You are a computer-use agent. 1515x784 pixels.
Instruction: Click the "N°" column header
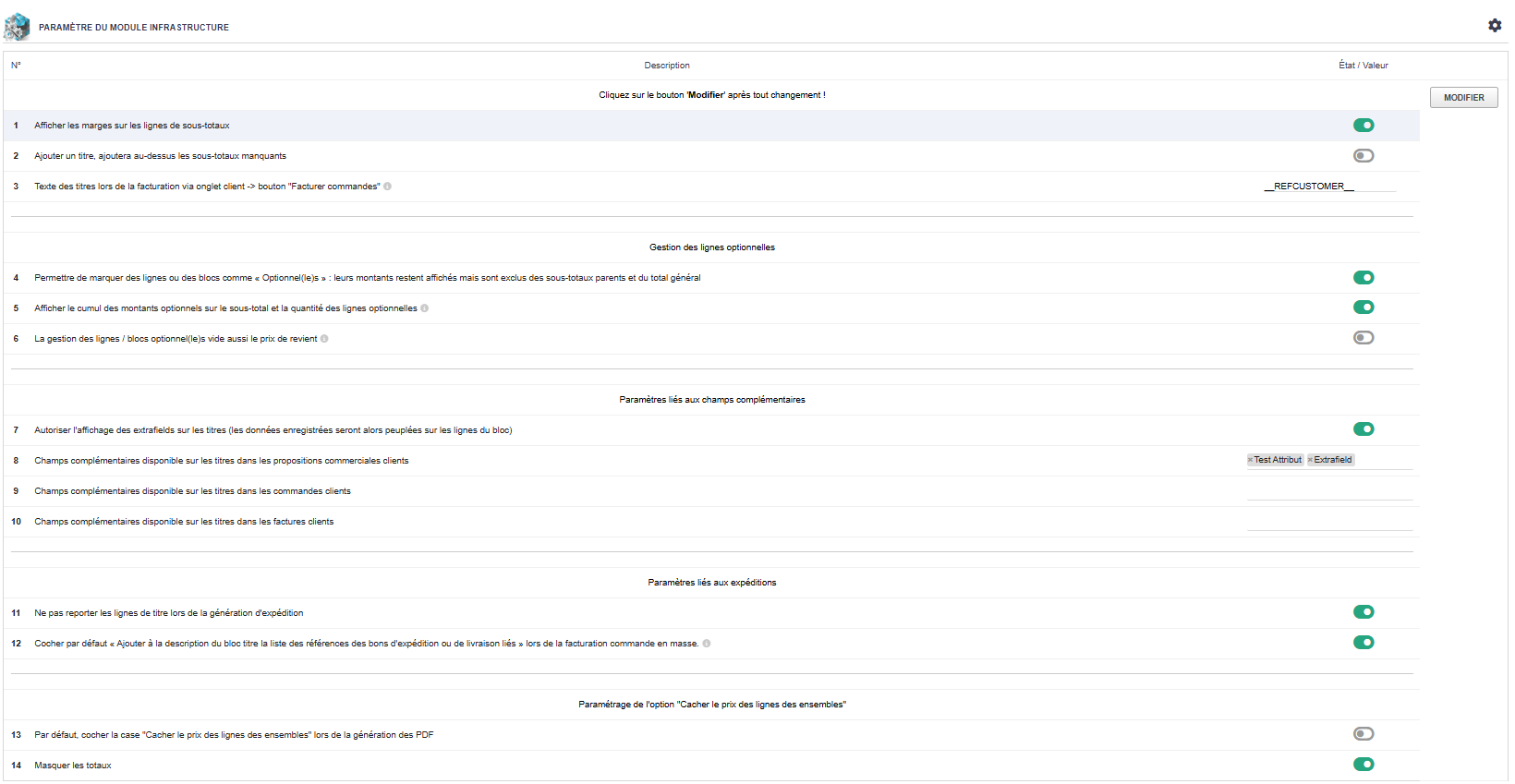point(16,66)
